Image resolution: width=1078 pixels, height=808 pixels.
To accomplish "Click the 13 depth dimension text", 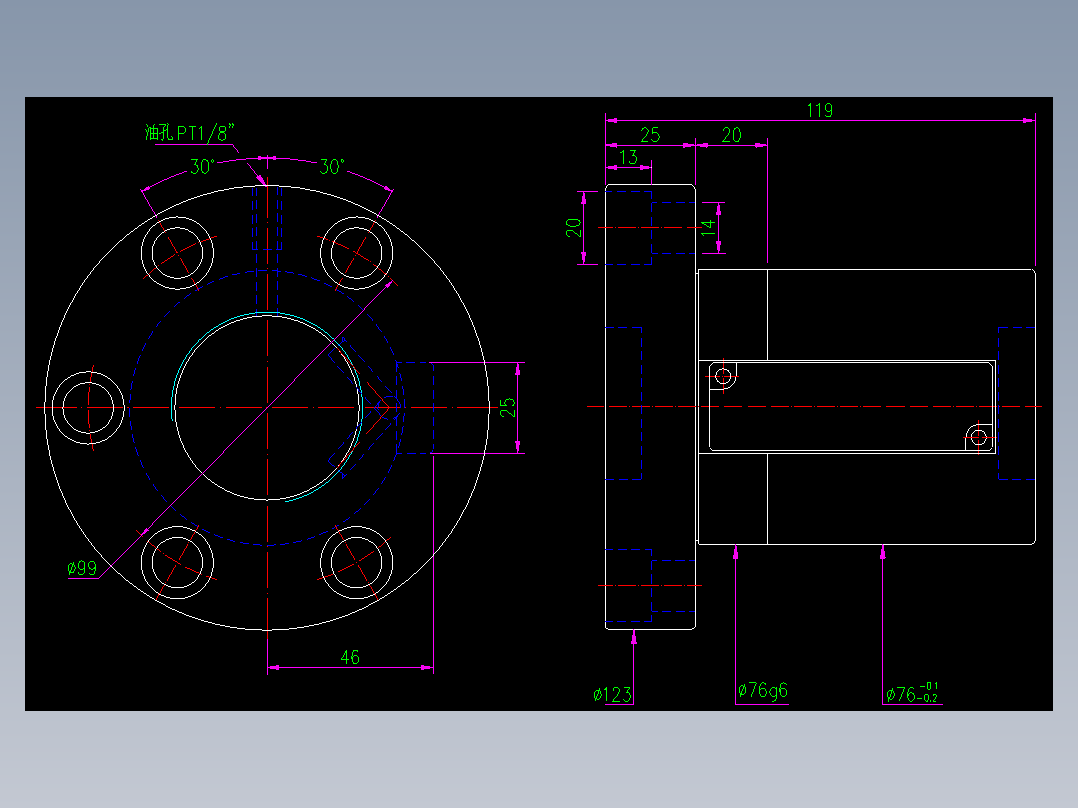I will click(628, 157).
